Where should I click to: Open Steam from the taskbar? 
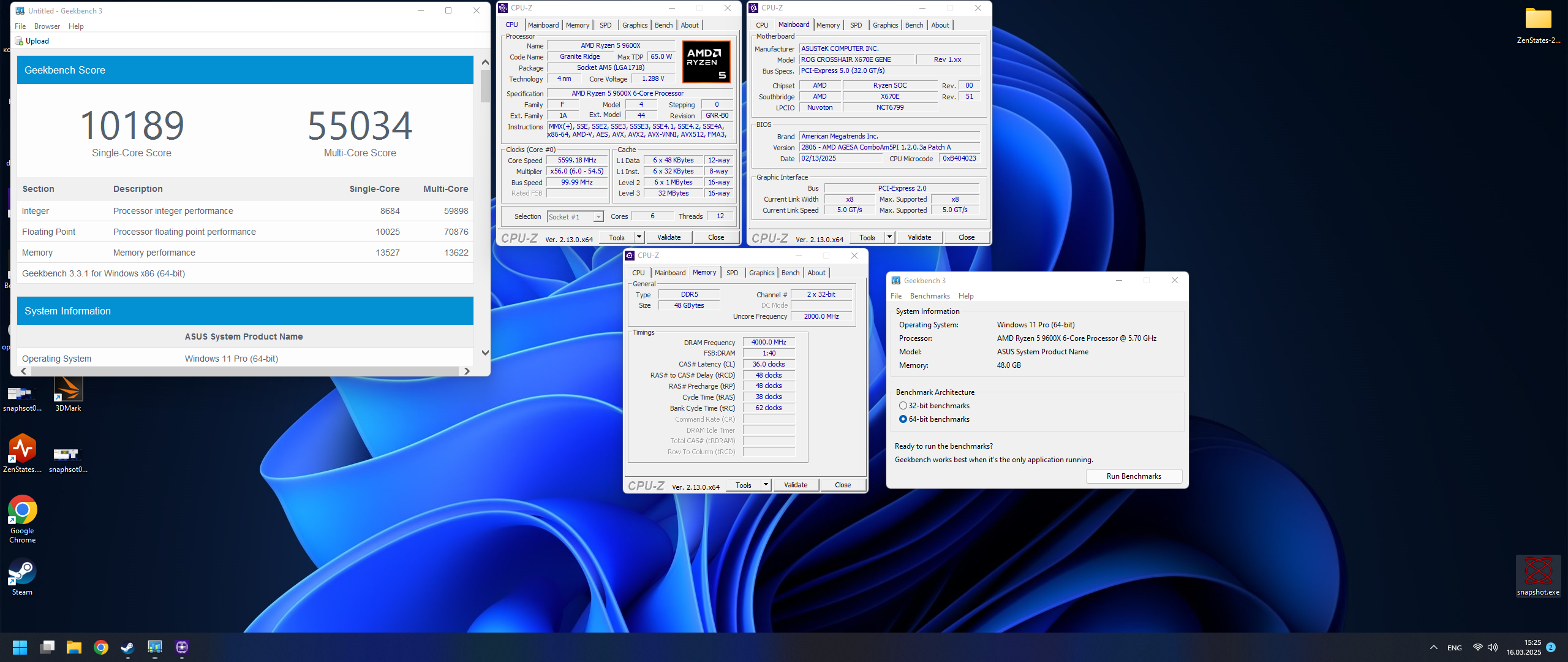point(128,647)
